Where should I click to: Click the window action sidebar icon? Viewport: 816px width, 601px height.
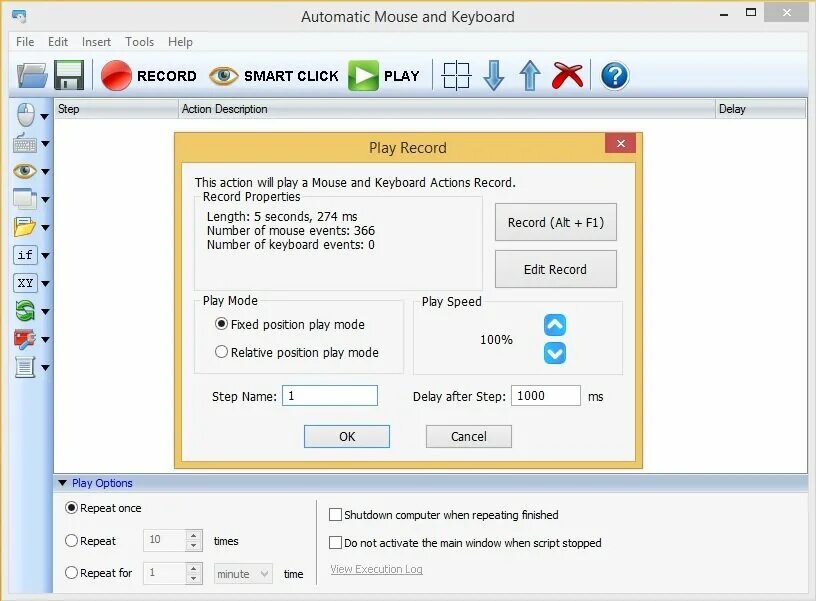(24, 199)
